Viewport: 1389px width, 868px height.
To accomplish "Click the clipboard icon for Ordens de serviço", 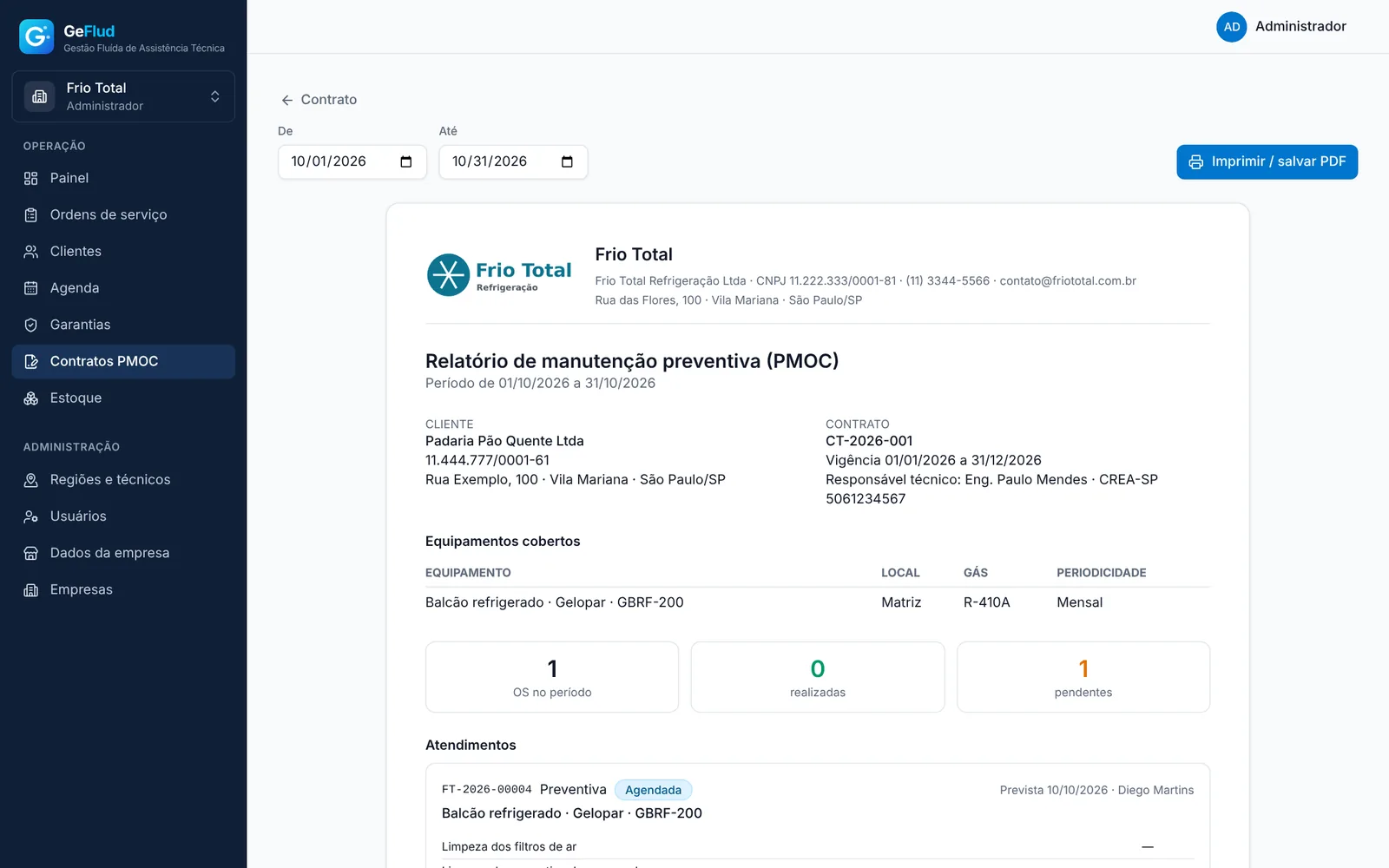I will [x=31, y=214].
